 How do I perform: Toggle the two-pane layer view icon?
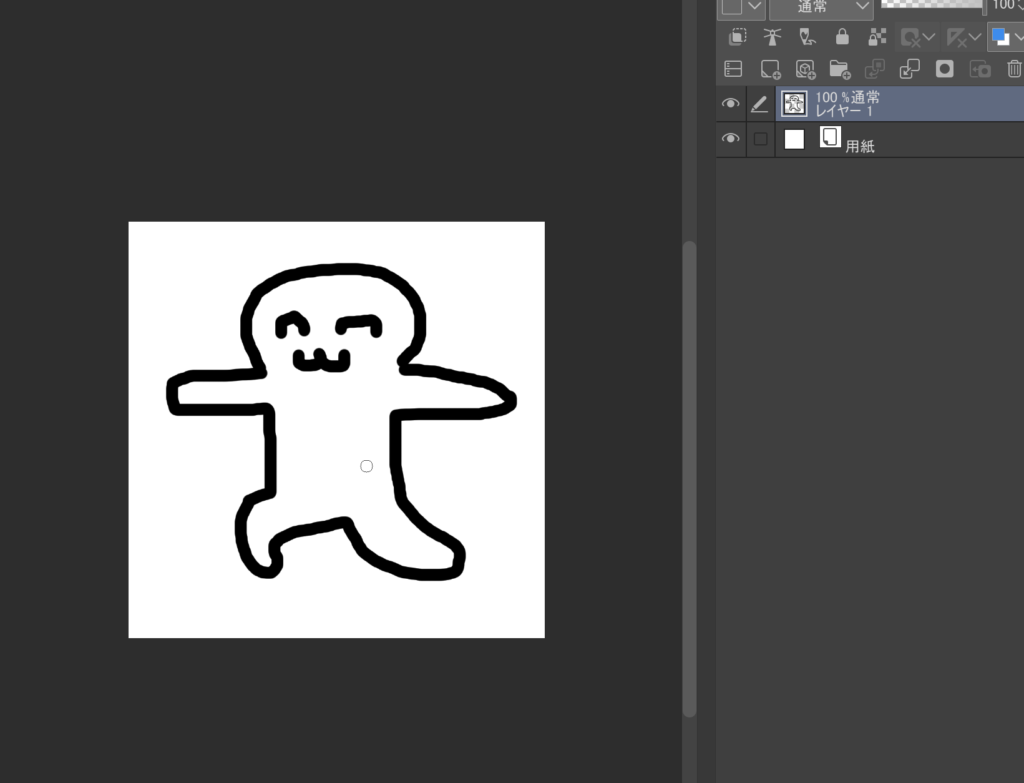pyautogui.click(x=733, y=69)
